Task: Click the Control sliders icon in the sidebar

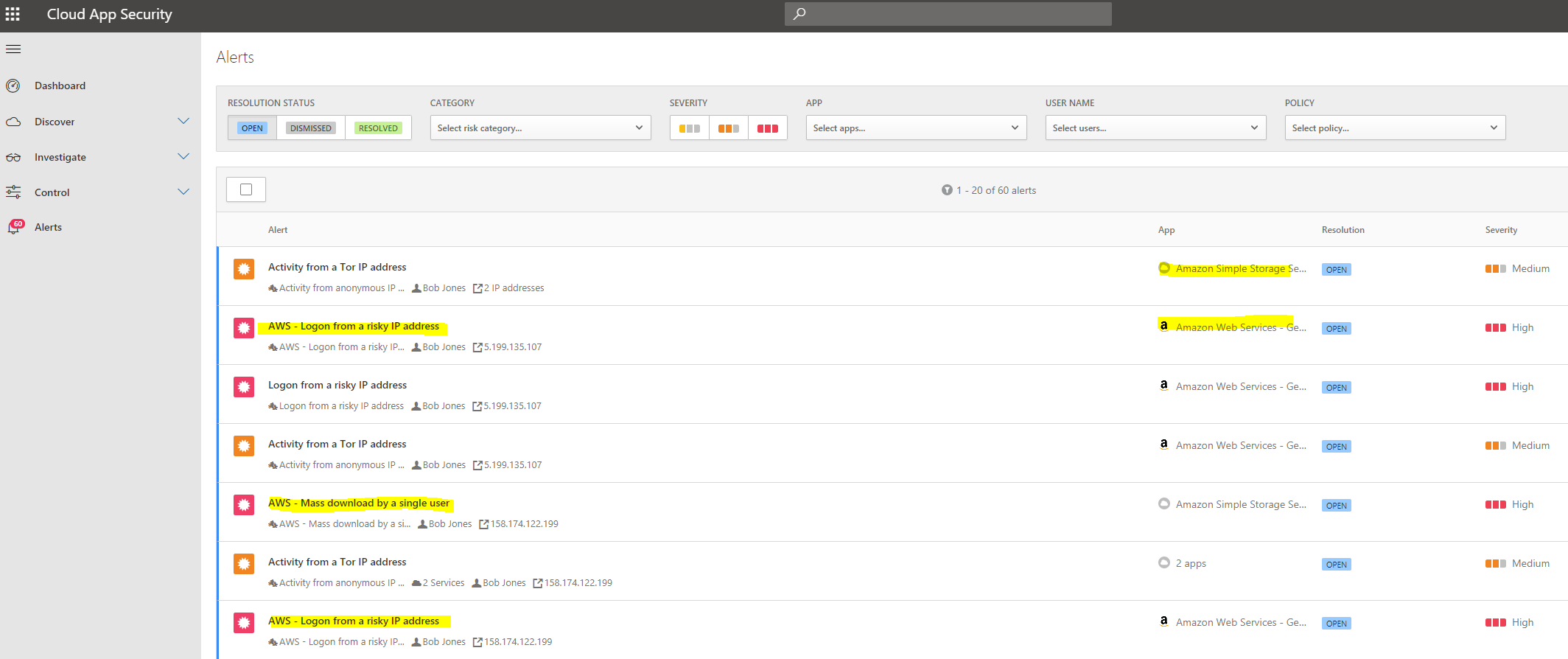Action: [x=13, y=192]
